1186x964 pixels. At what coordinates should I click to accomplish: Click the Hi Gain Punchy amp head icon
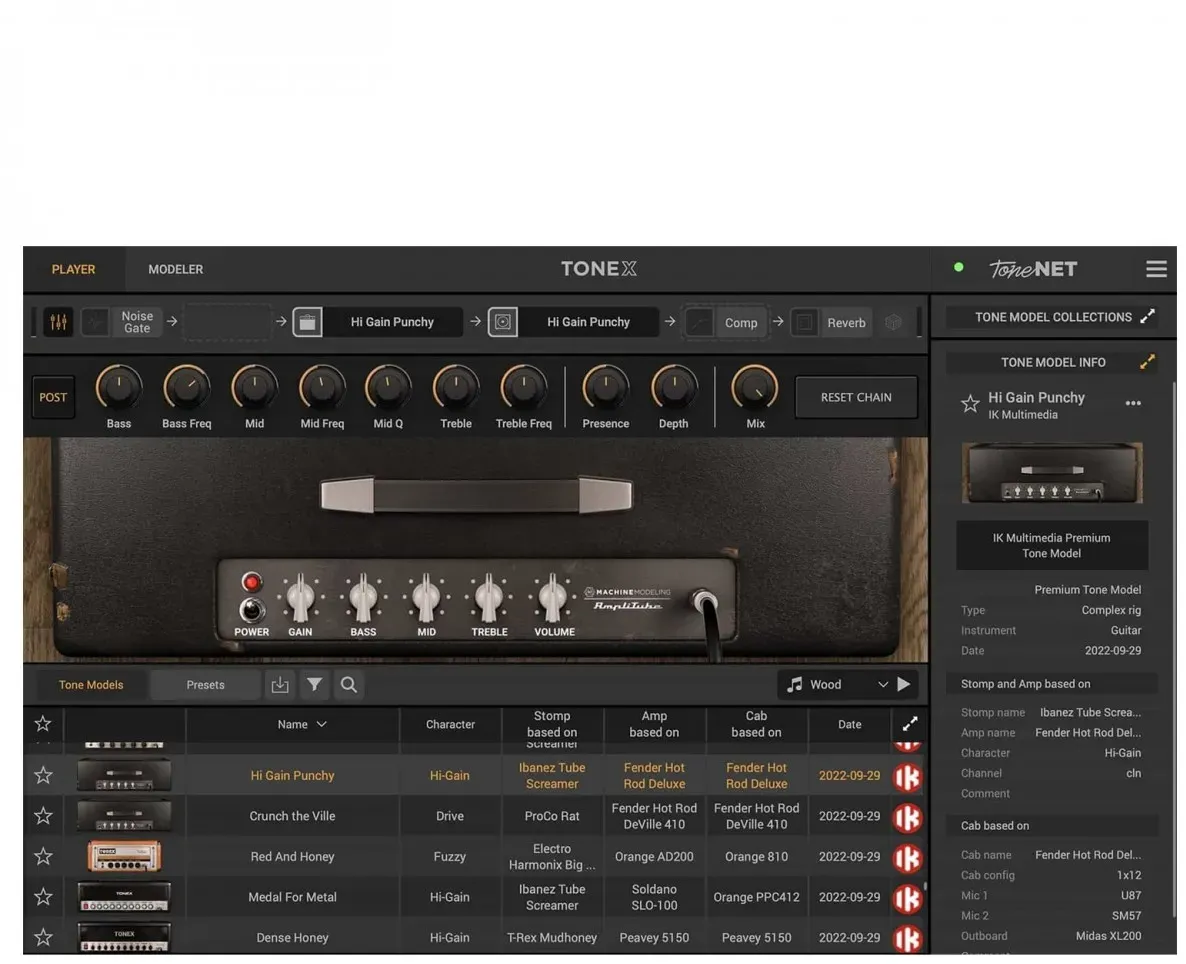[307, 322]
